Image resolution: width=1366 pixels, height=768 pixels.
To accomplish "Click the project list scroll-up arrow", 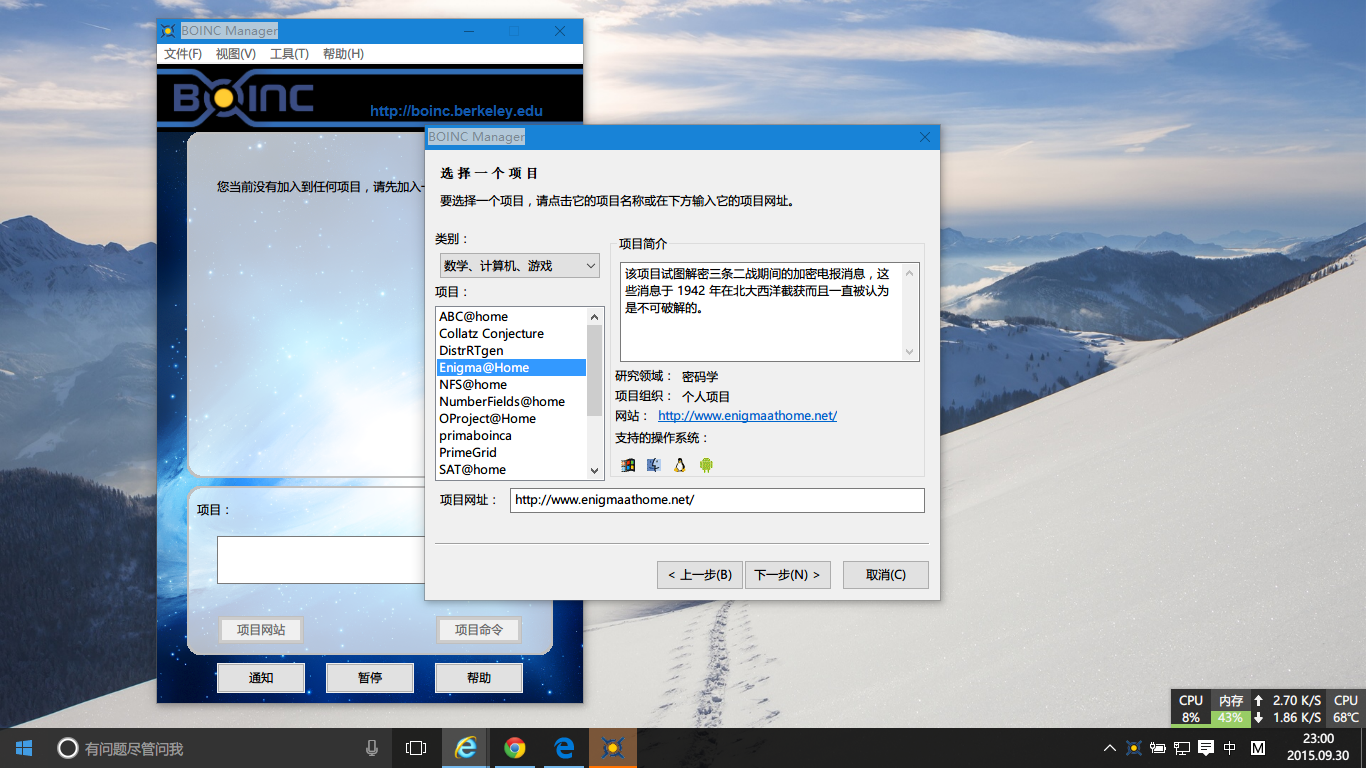I will 595,317.
